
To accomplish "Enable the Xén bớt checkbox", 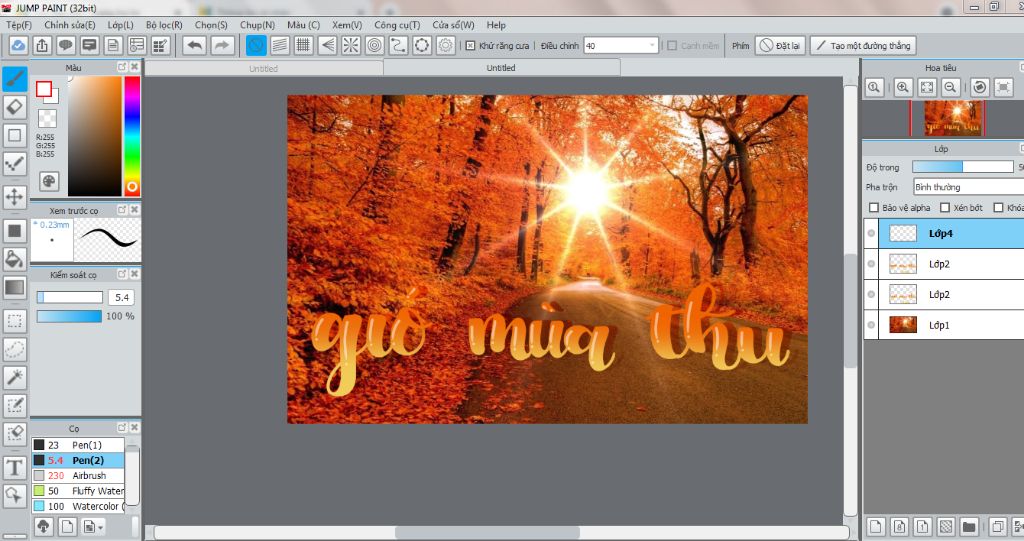I will [944, 208].
